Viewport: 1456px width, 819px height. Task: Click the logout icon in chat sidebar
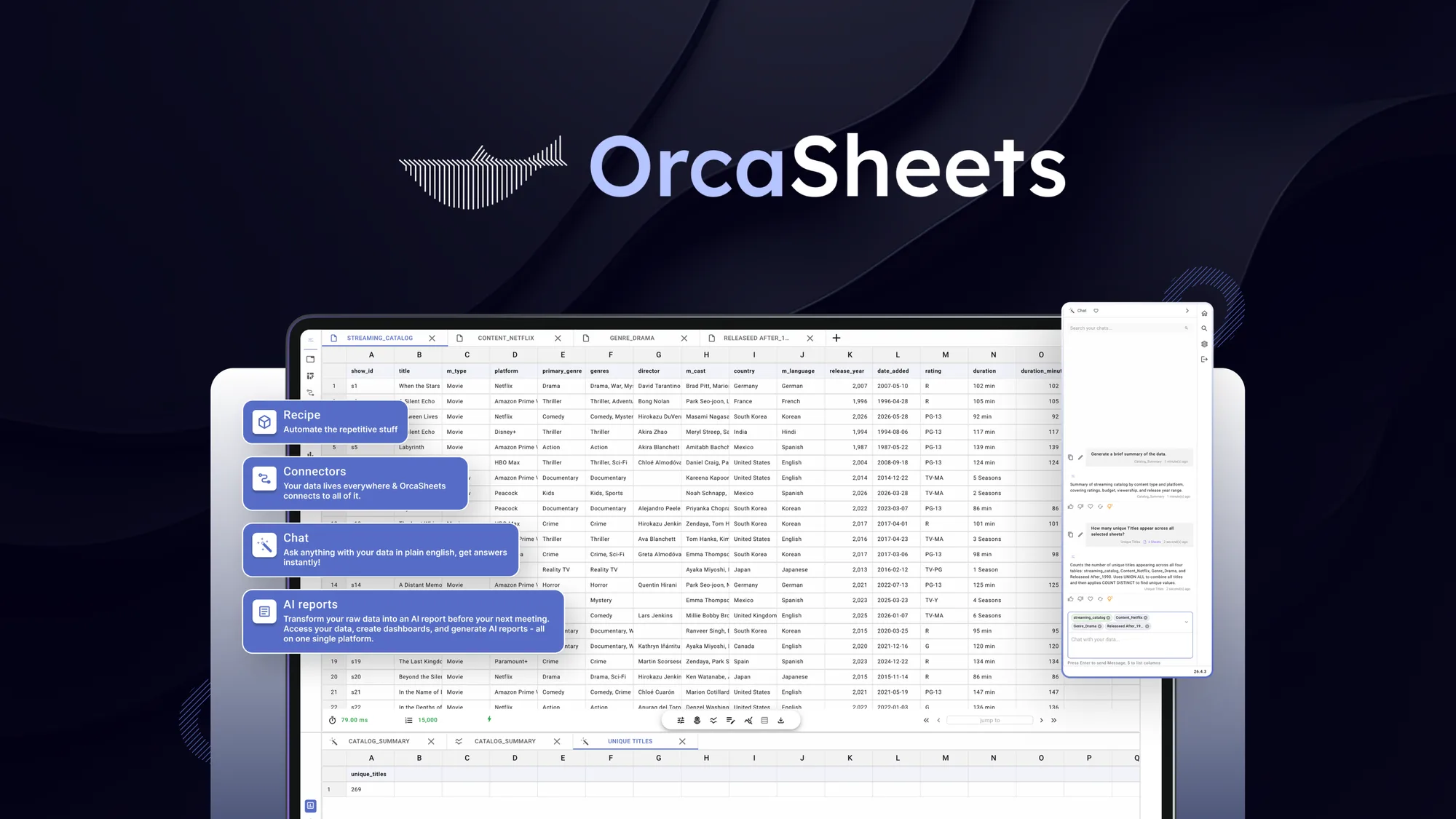click(x=1204, y=360)
